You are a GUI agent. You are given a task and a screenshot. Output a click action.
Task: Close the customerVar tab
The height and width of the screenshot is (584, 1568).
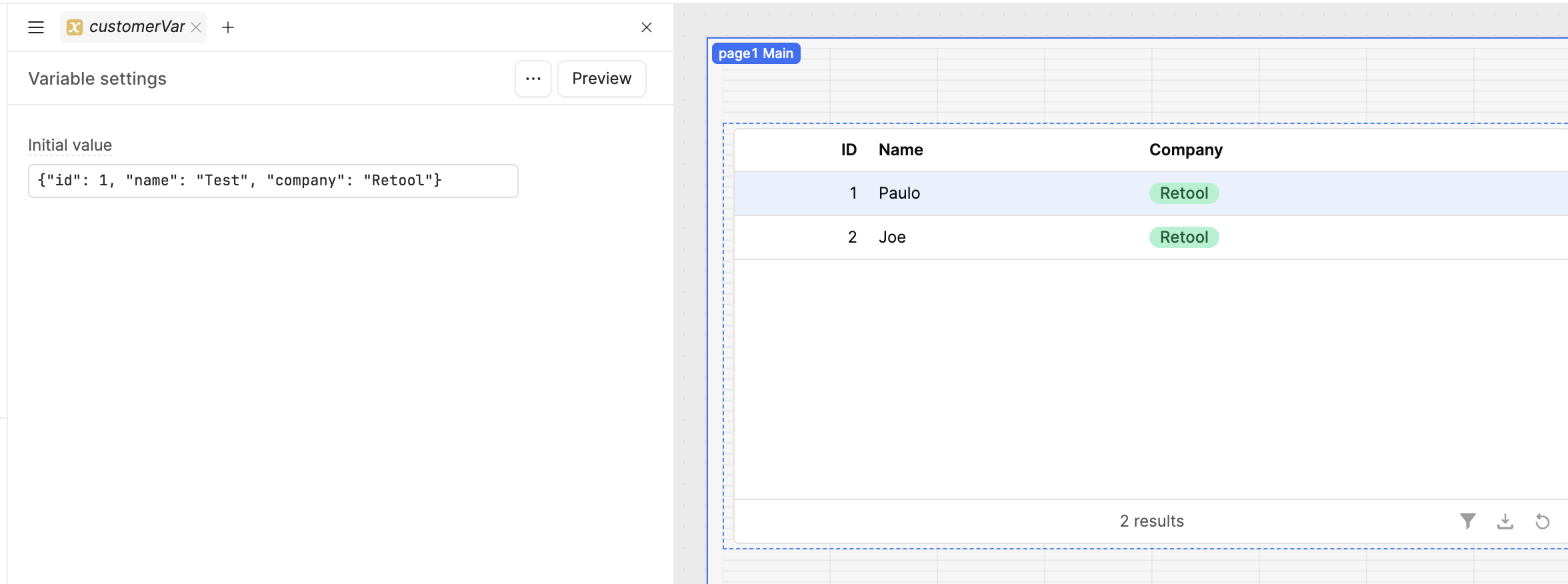196,27
